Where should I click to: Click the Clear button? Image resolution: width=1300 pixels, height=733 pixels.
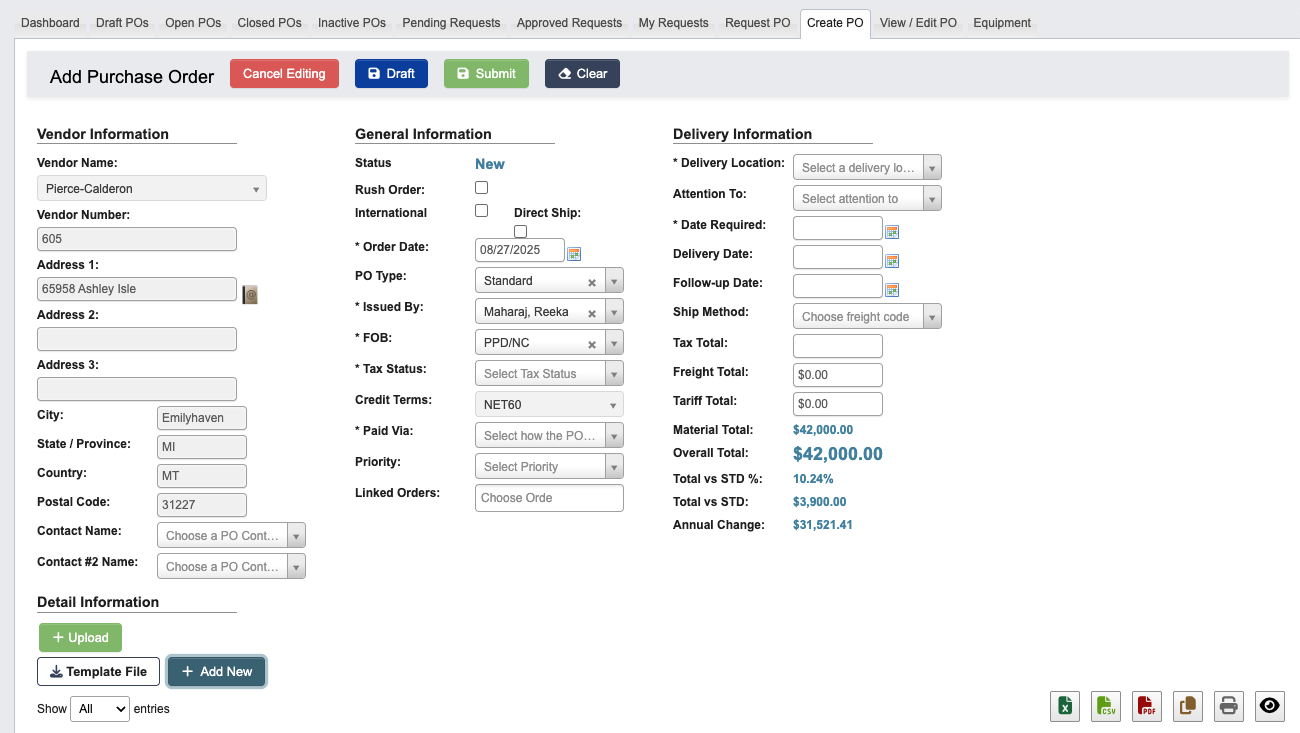(x=582, y=74)
